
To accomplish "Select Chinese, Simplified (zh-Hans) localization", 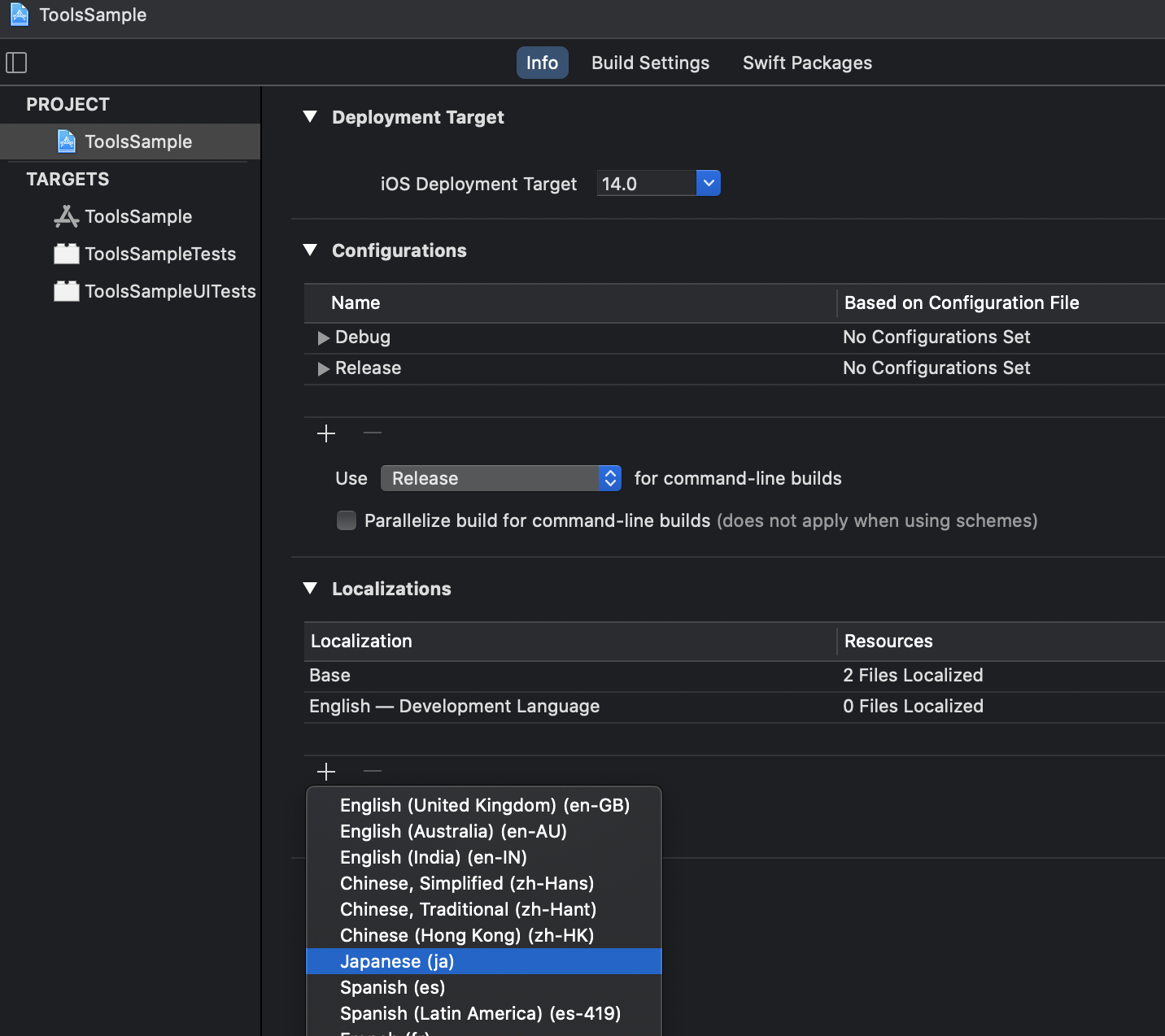I will 467,883.
